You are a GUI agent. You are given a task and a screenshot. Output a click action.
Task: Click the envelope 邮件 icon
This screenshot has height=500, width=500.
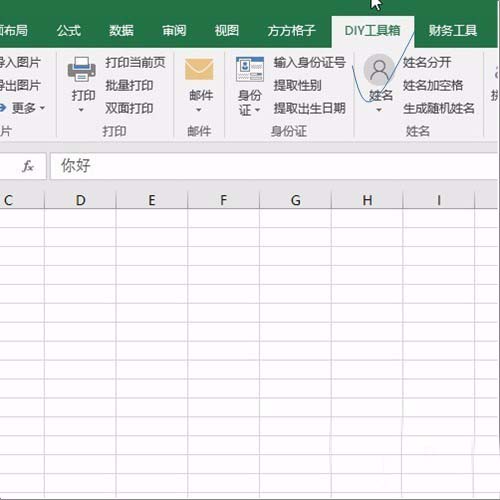[199, 69]
